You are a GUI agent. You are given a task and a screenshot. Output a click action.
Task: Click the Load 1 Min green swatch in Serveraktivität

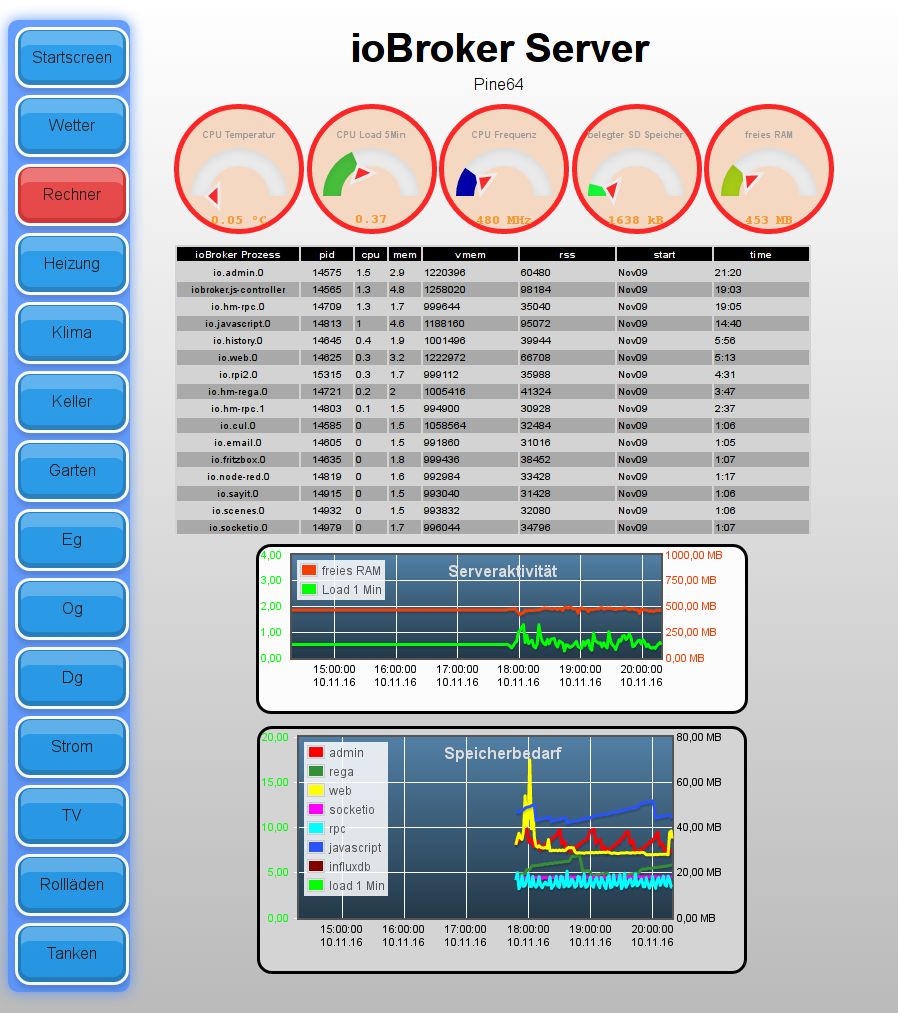click(309, 589)
